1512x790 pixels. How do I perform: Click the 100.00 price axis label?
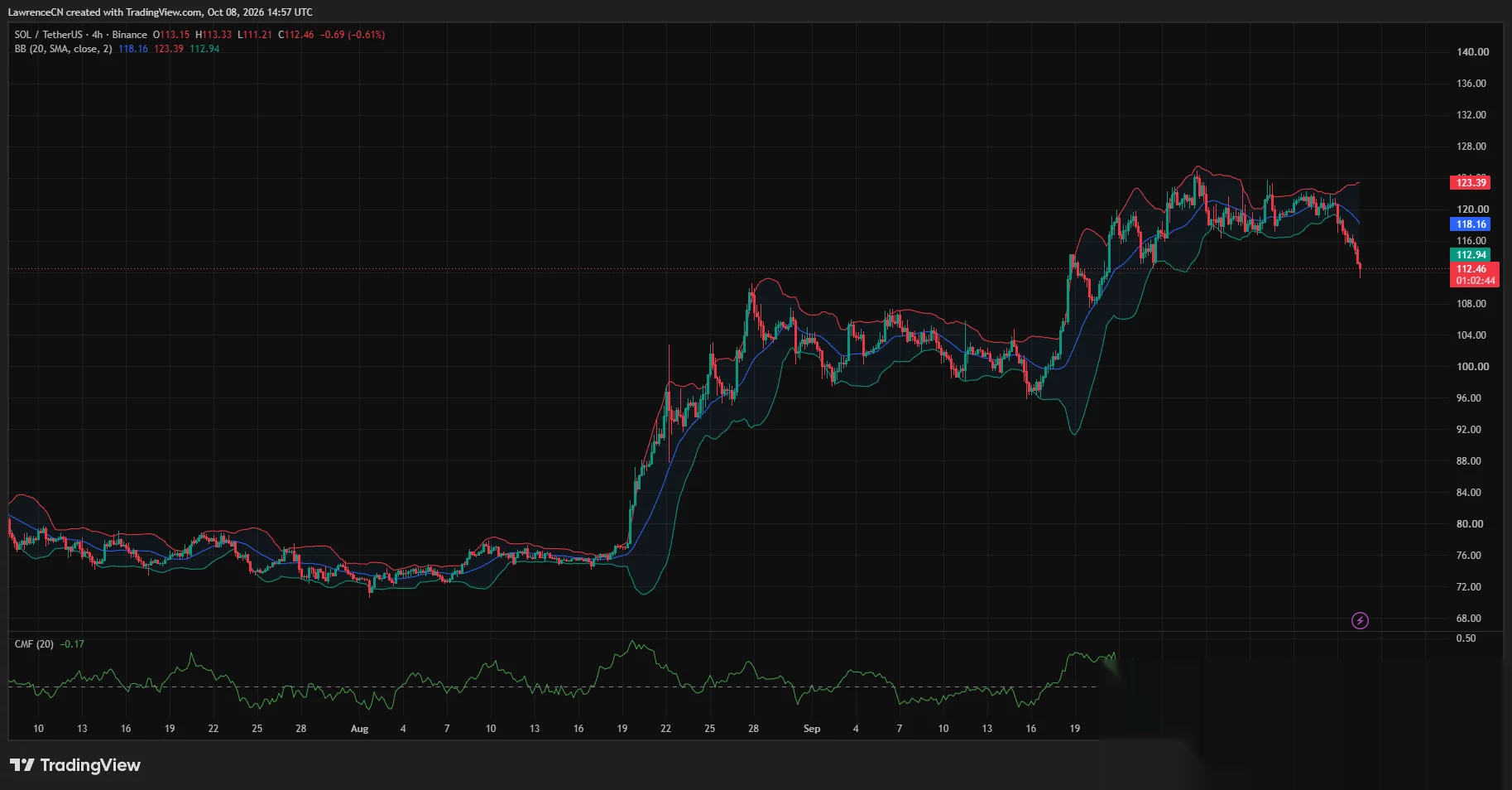tap(1472, 367)
